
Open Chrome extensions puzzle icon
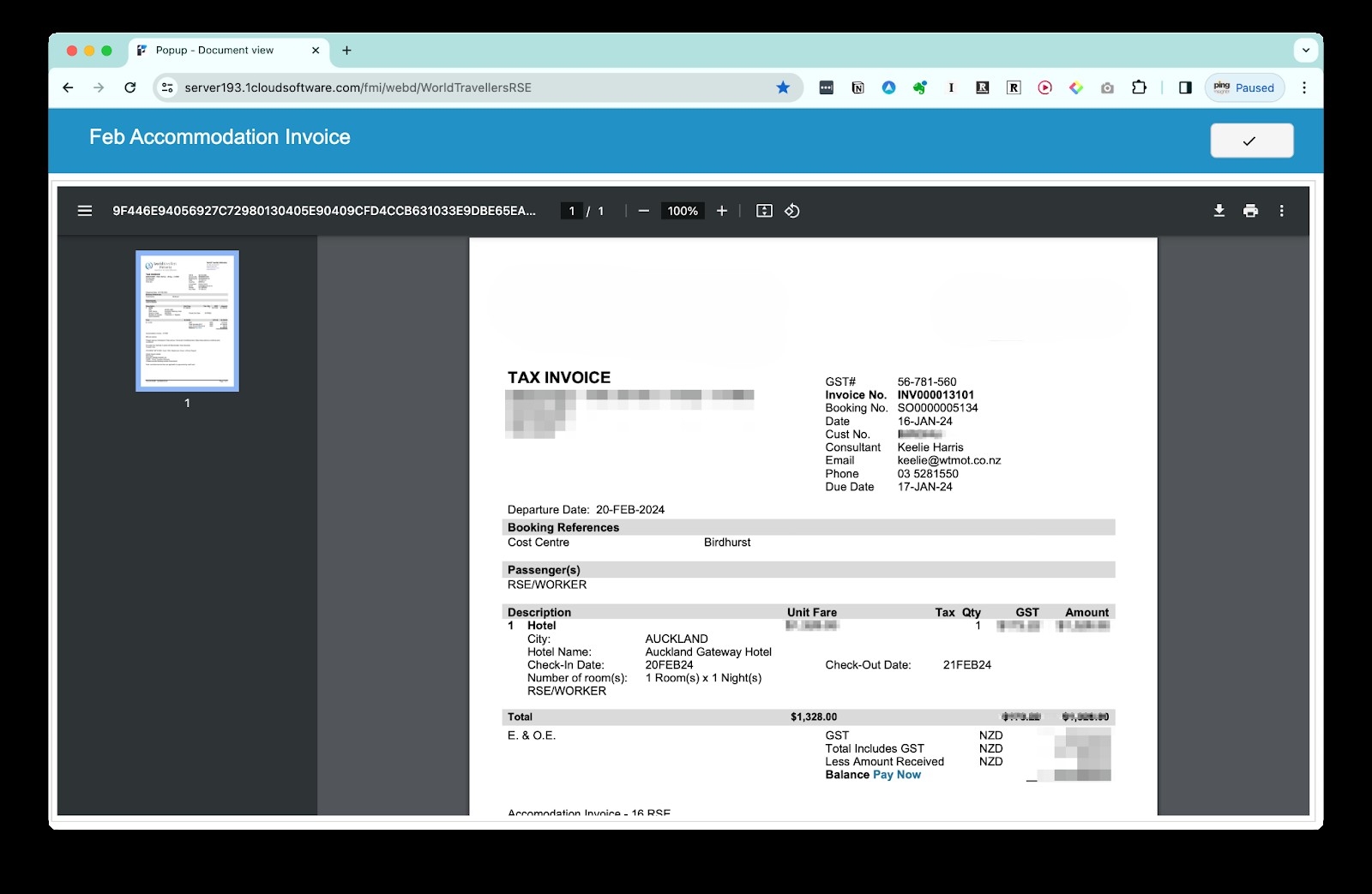point(1139,87)
